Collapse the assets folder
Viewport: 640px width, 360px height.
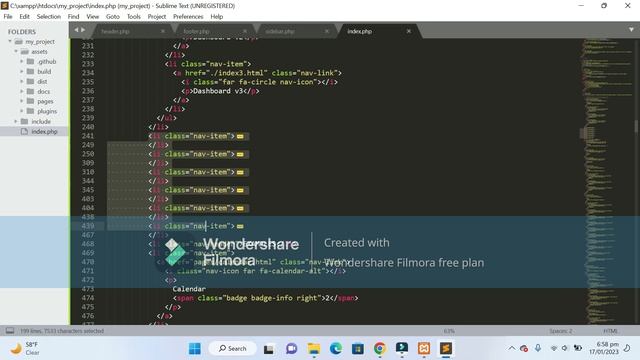pyautogui.click(x=16, y=51)
